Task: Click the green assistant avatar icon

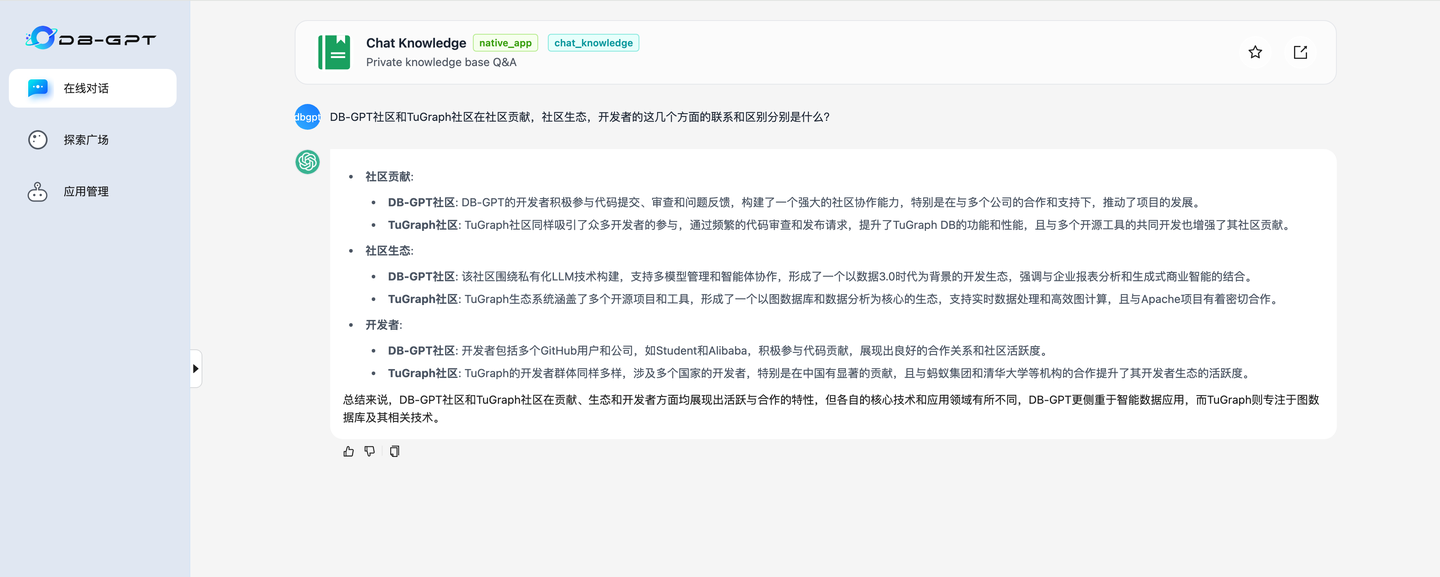Action: click(x=307, y=162)
